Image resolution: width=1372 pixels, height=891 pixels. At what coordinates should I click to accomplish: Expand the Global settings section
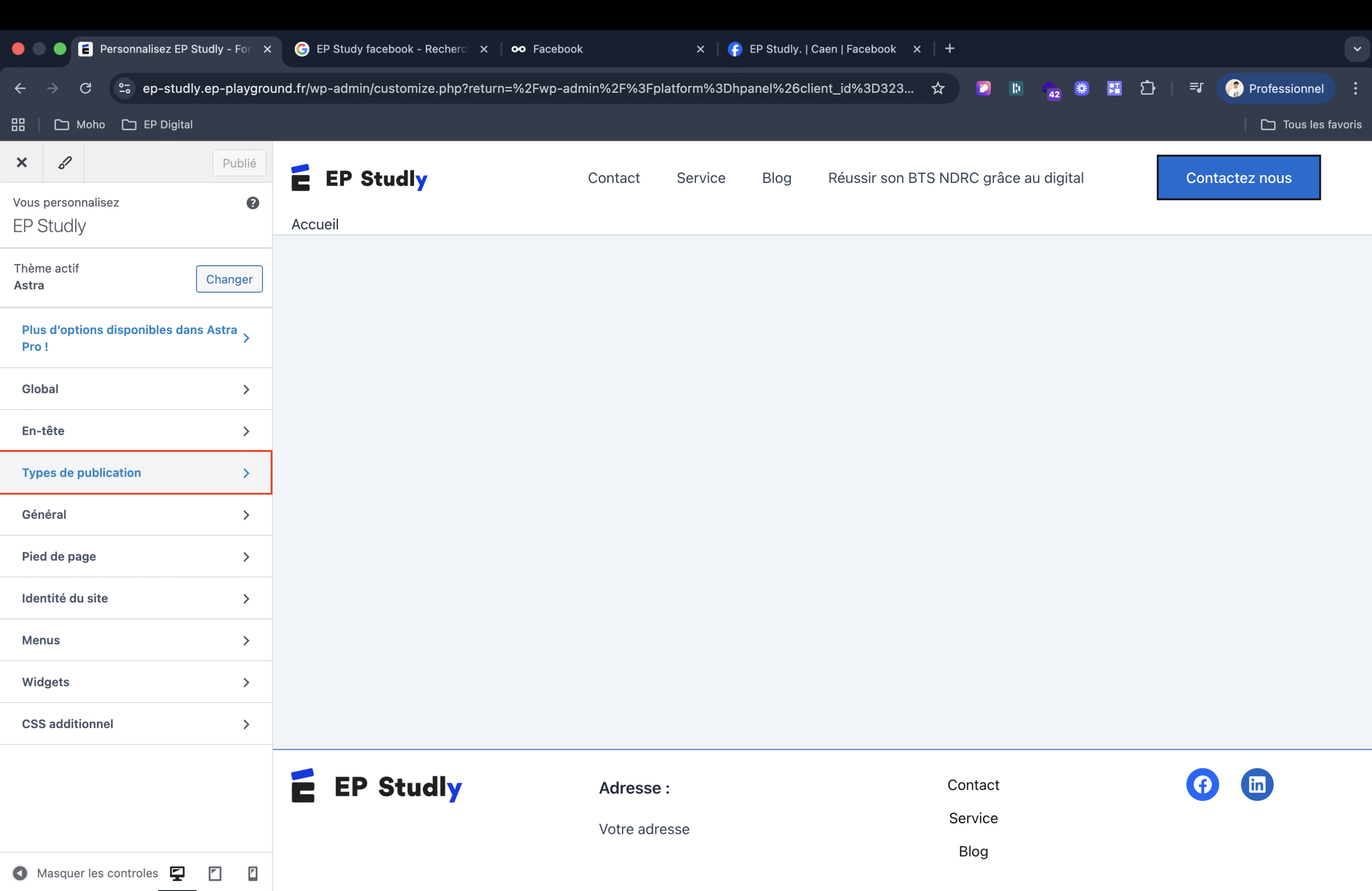coord(136,389)
